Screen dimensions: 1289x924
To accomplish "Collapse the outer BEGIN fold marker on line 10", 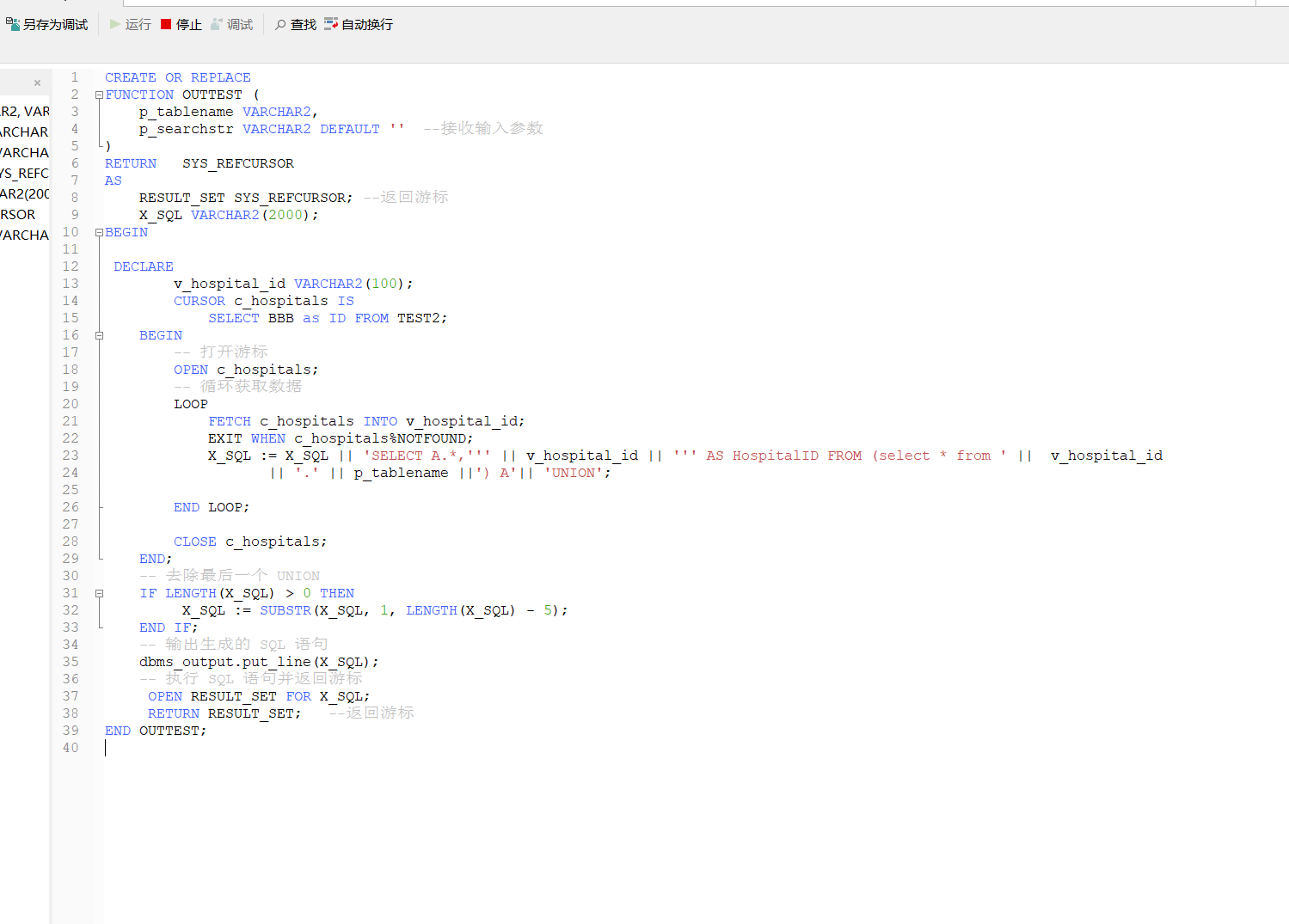I will (99, 232).
